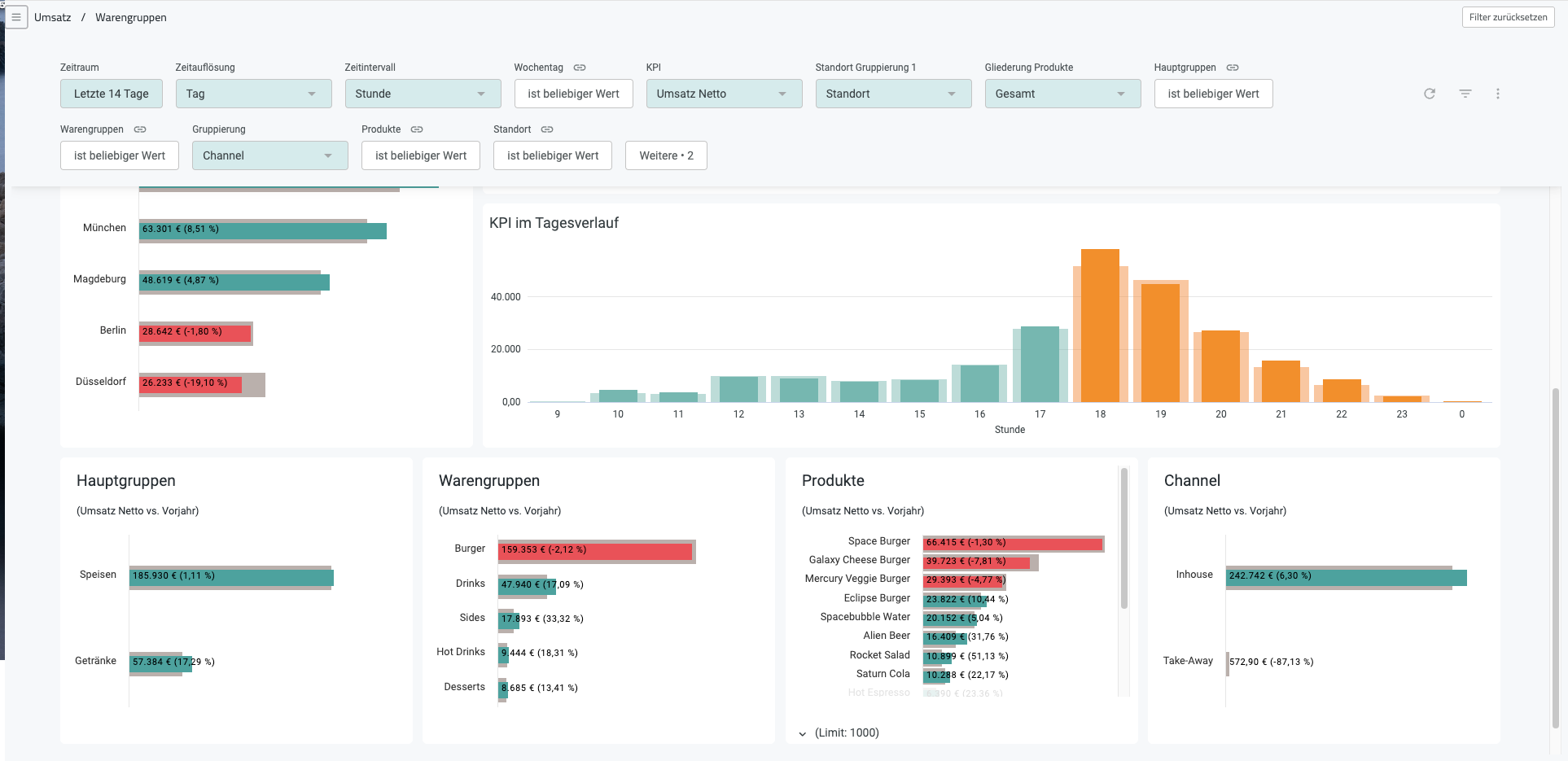Click the orange bar for hour 19
The image size is (1568, 761).
tap(1160, 343)
